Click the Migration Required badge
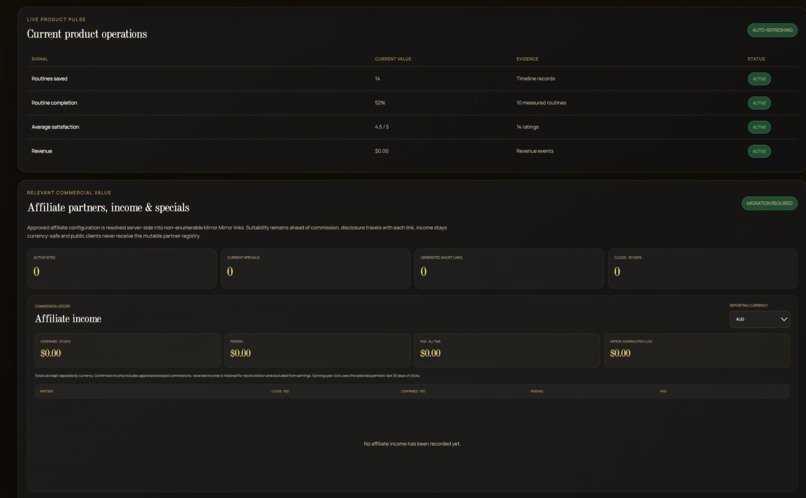Viewport: 806px width, 498px height. pos(770,204)
